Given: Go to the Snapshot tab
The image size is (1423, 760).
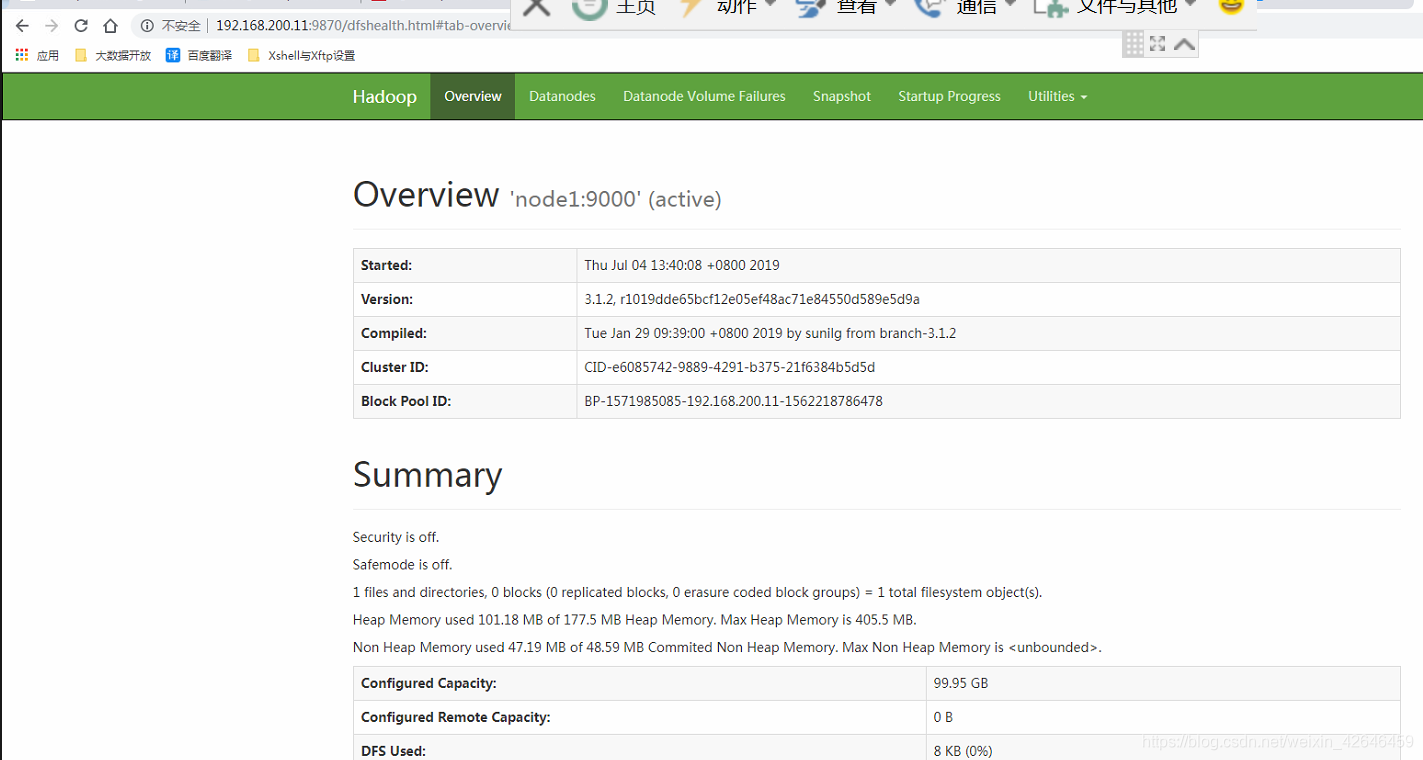Looking at the screenshot, I should (841, 97).
